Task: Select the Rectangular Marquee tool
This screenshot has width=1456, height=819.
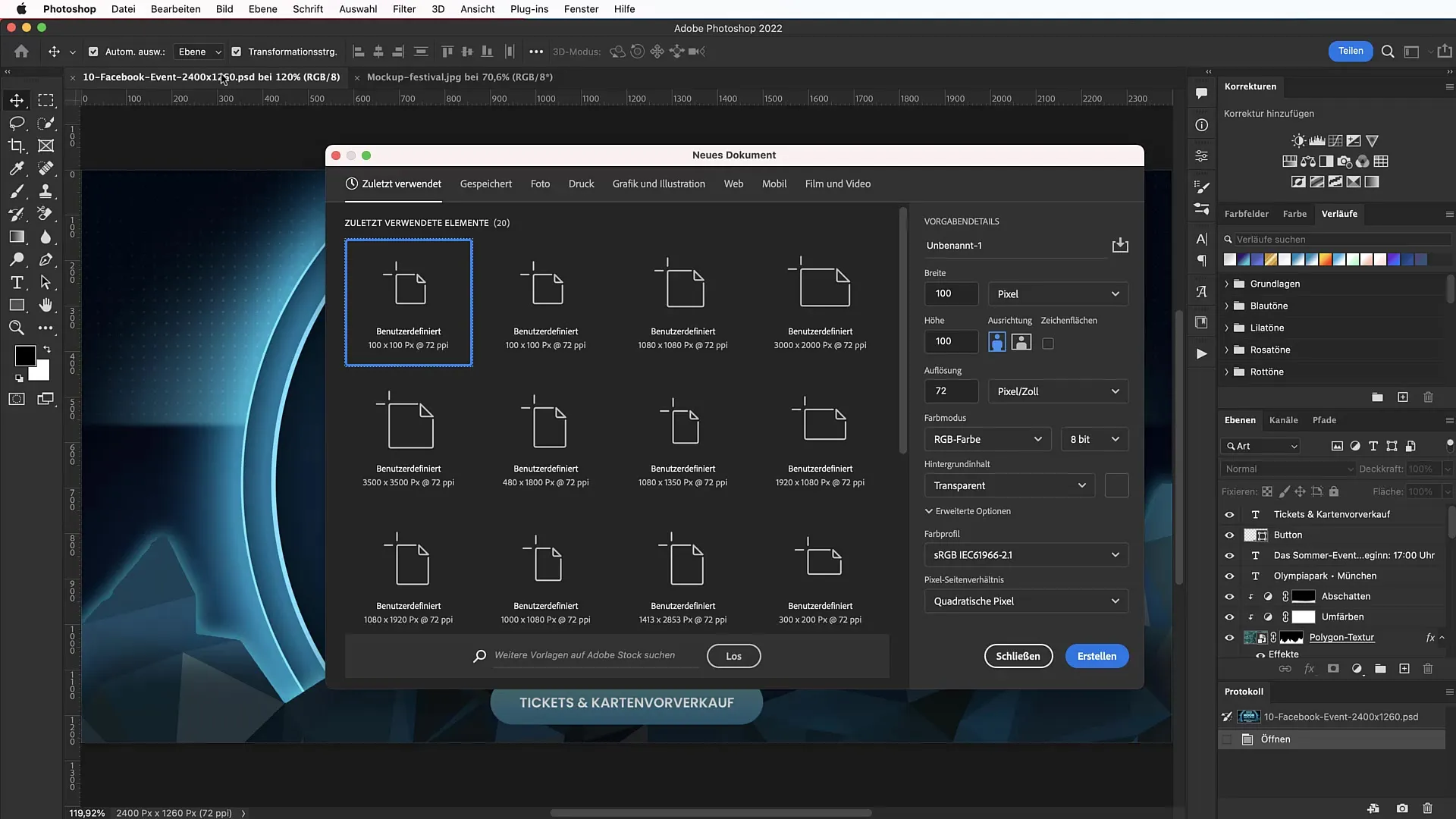Action: [x=46, y=100]
